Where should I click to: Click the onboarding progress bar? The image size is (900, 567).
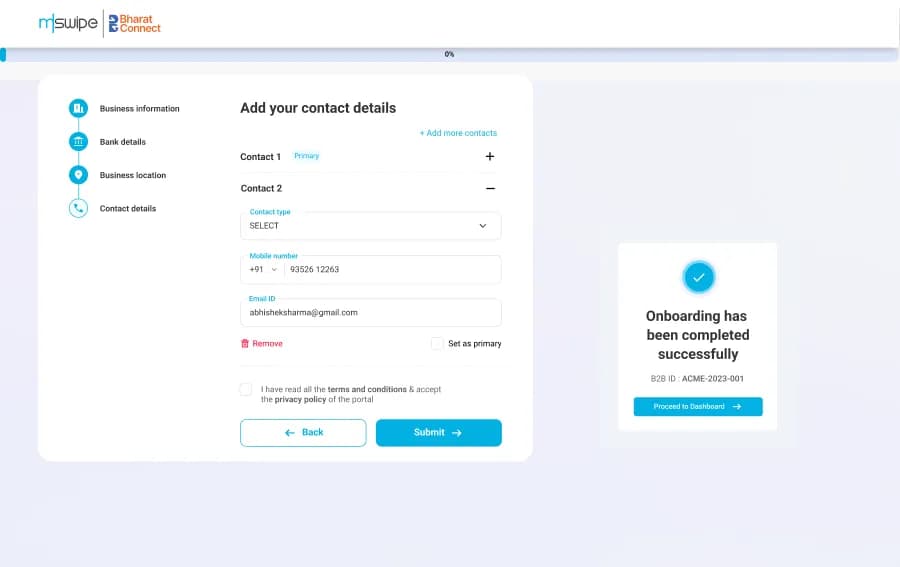[449, 55]
